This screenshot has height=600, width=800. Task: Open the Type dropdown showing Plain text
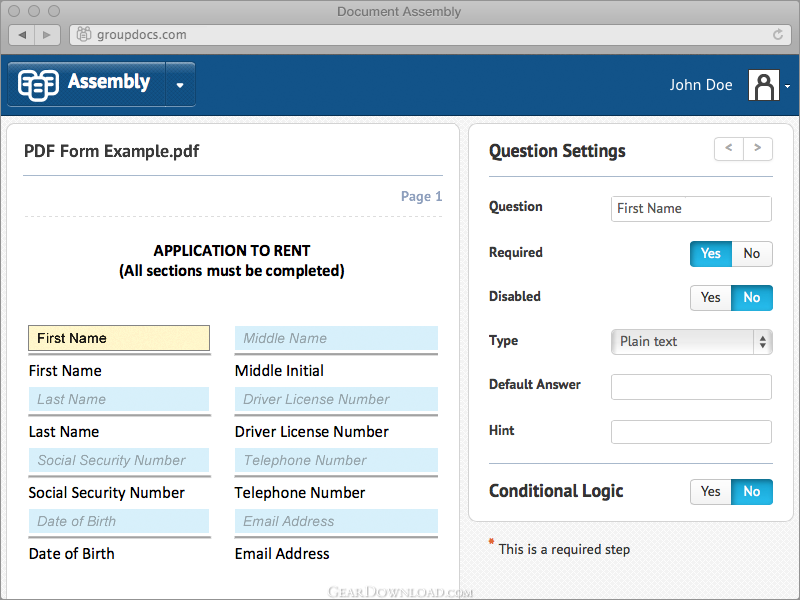coord(691,342)
